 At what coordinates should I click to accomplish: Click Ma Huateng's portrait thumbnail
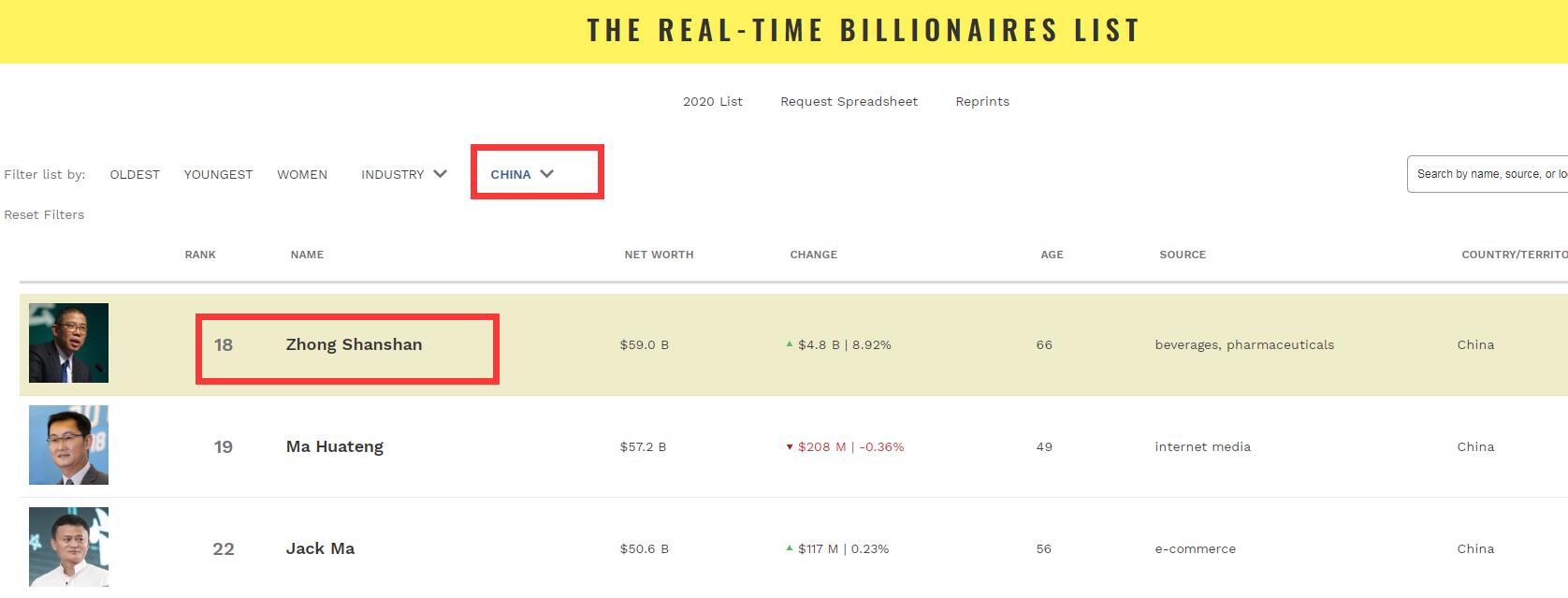pyautogui.click(x=68, y=445)
